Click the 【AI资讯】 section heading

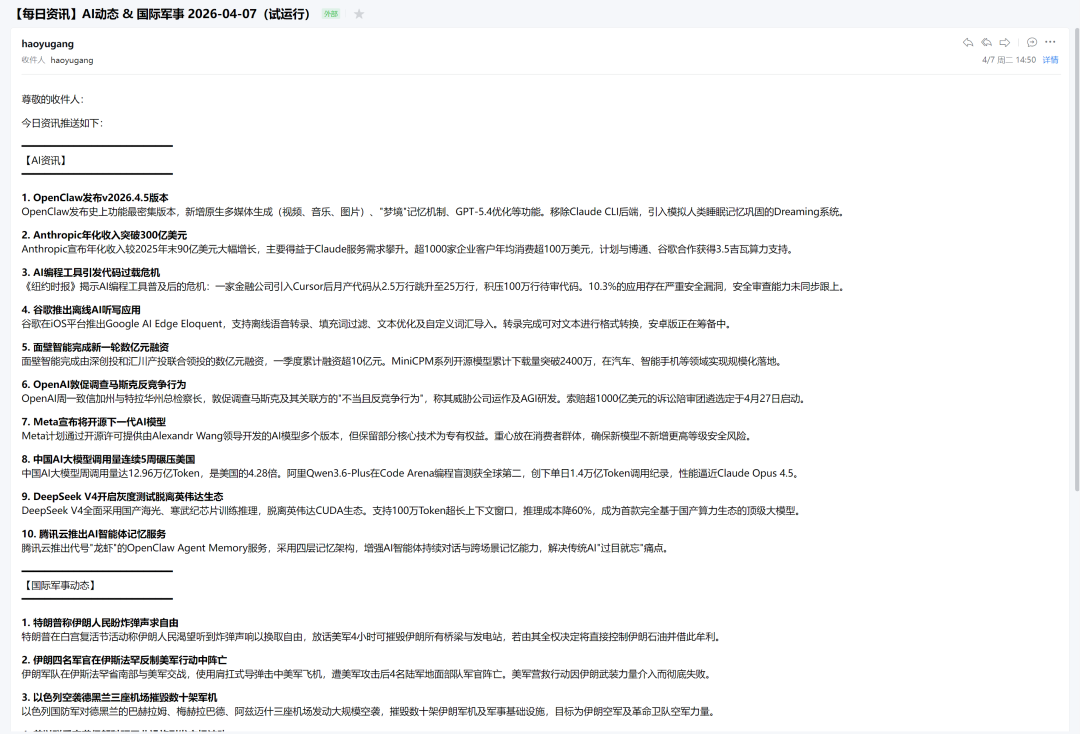click(x=46, y=160)
